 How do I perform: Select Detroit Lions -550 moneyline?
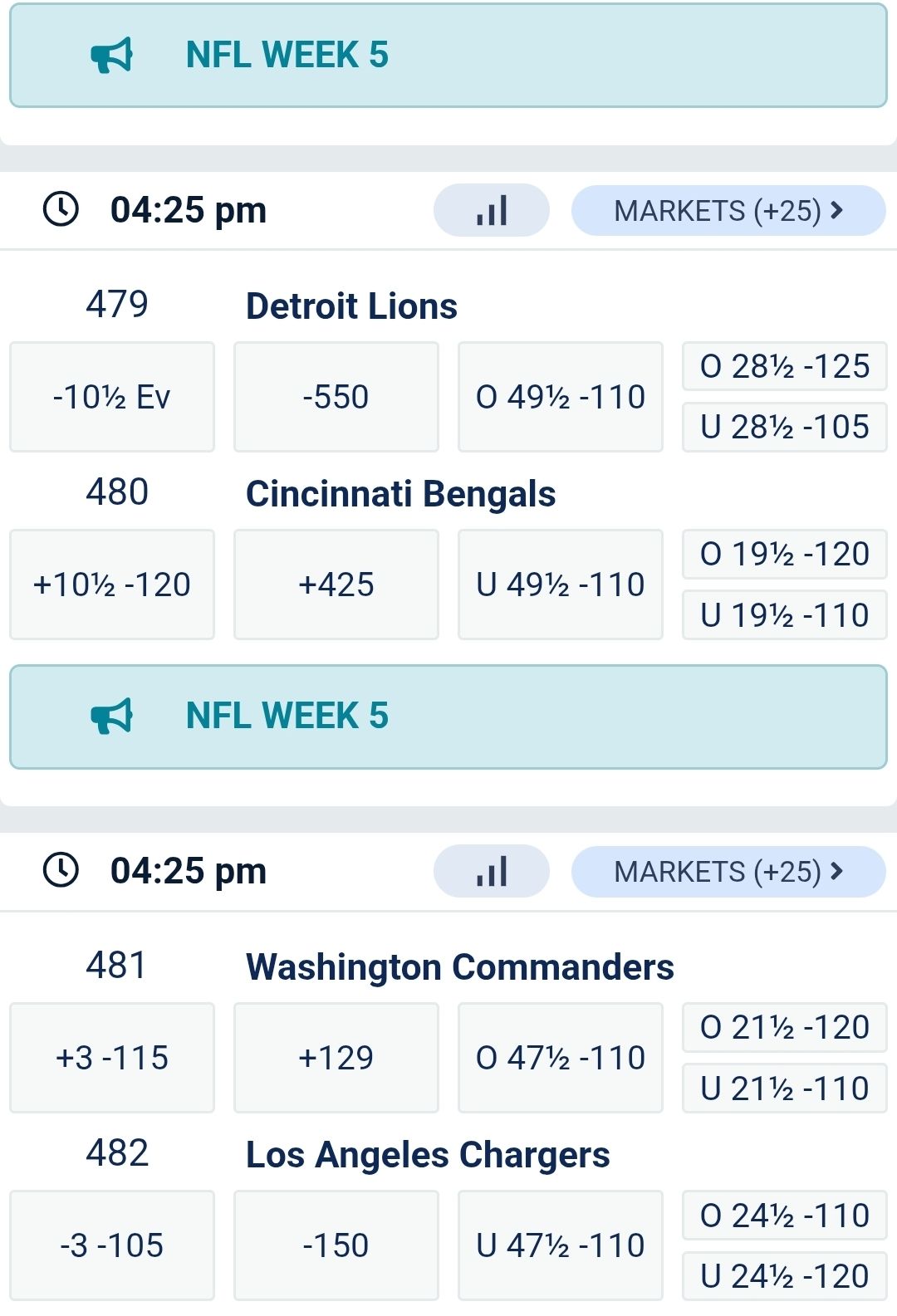tap(336, 397)
